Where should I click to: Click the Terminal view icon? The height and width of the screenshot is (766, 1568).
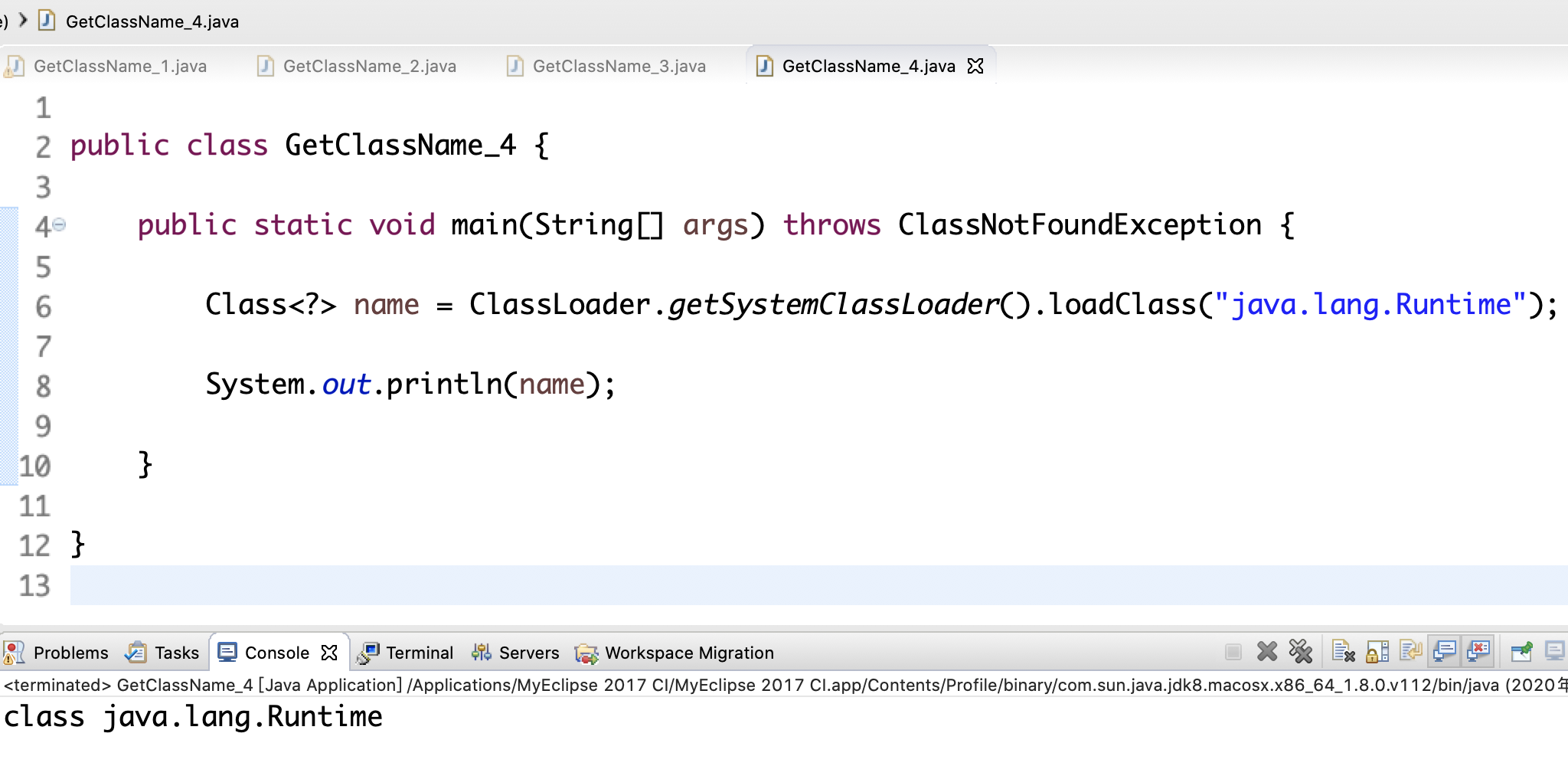coord(368,653)
